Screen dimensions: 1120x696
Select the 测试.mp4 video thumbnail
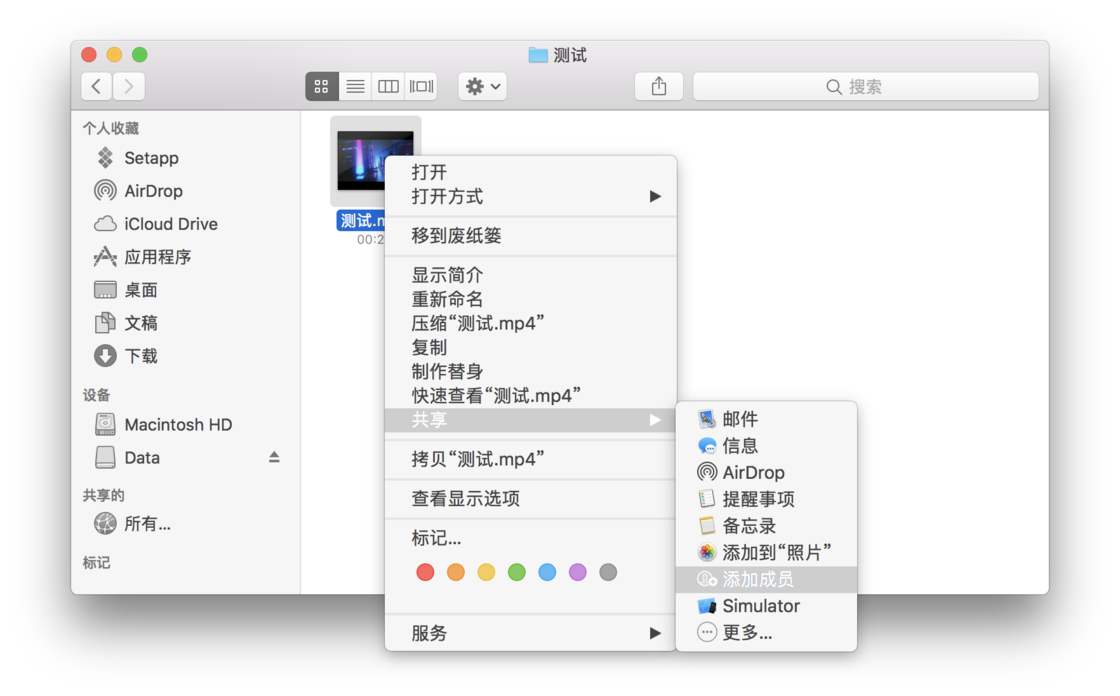click(x=375, y=163)
